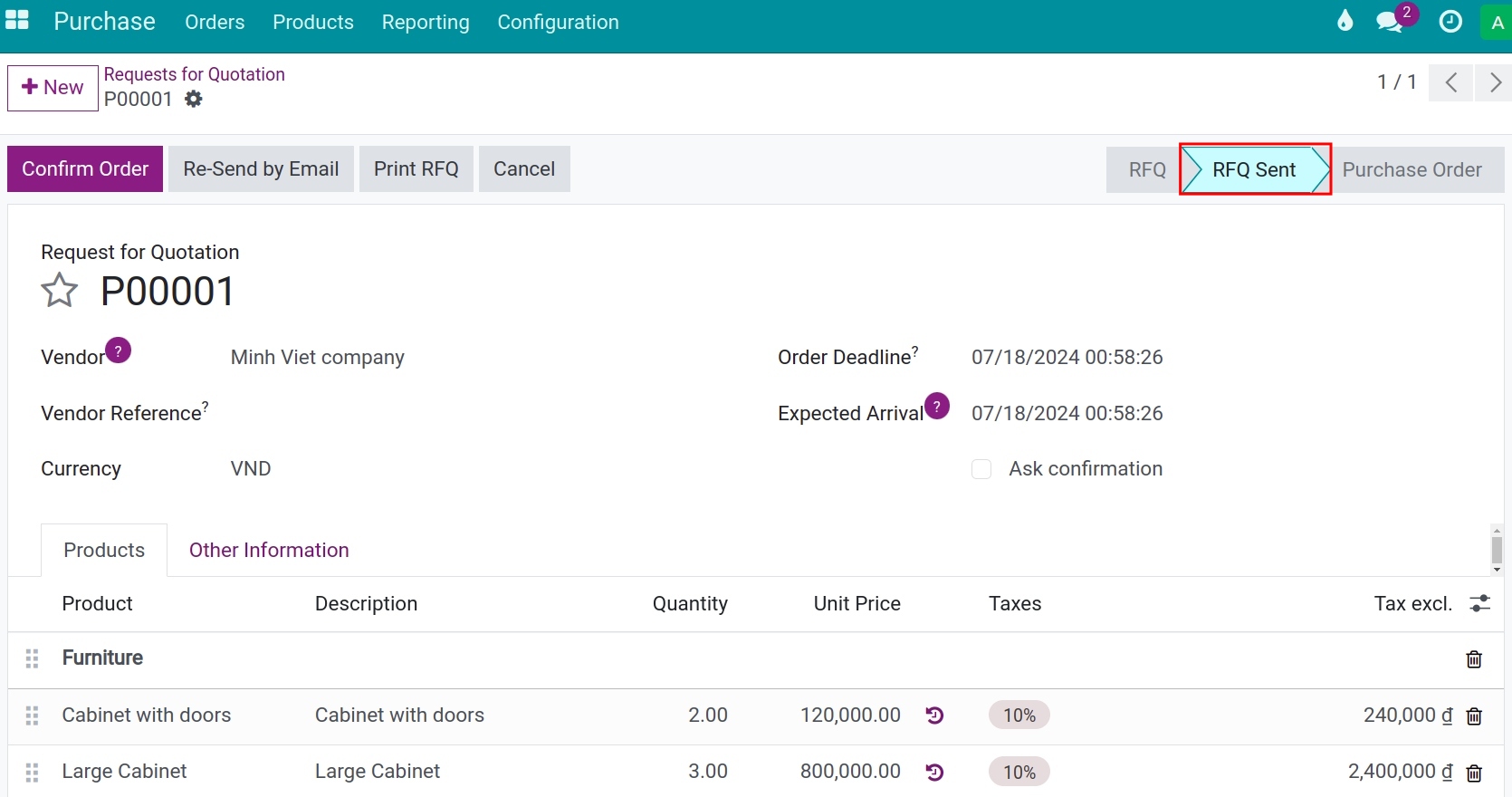Image resolution: width=1512 pixels, height=797 pixels.
Task: Click Print RFQ button
Action: 416,168
